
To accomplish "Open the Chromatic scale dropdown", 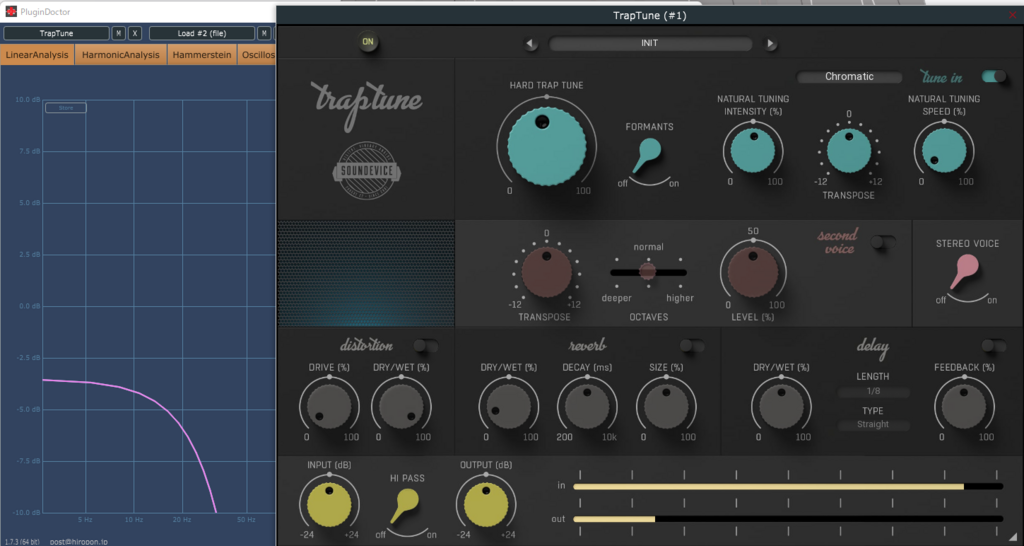I will tap(849, 76).
